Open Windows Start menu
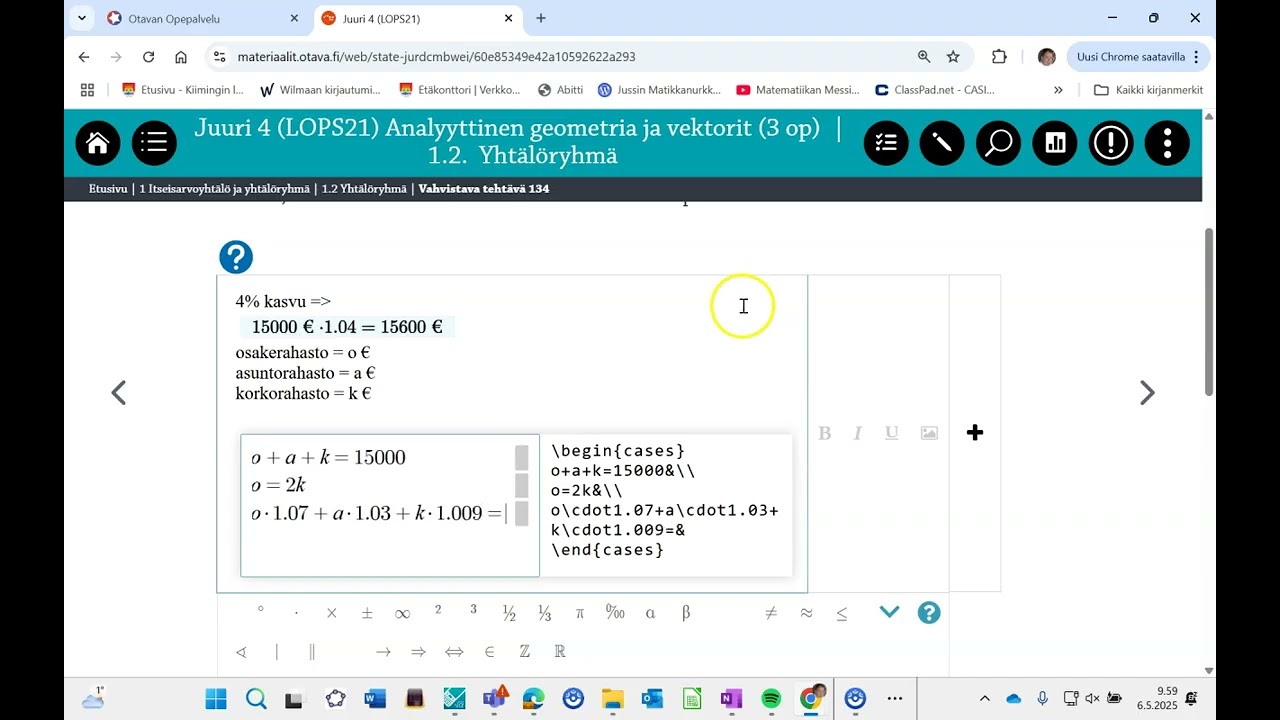The image size is (1280, 720). click(x=217, y=698)
